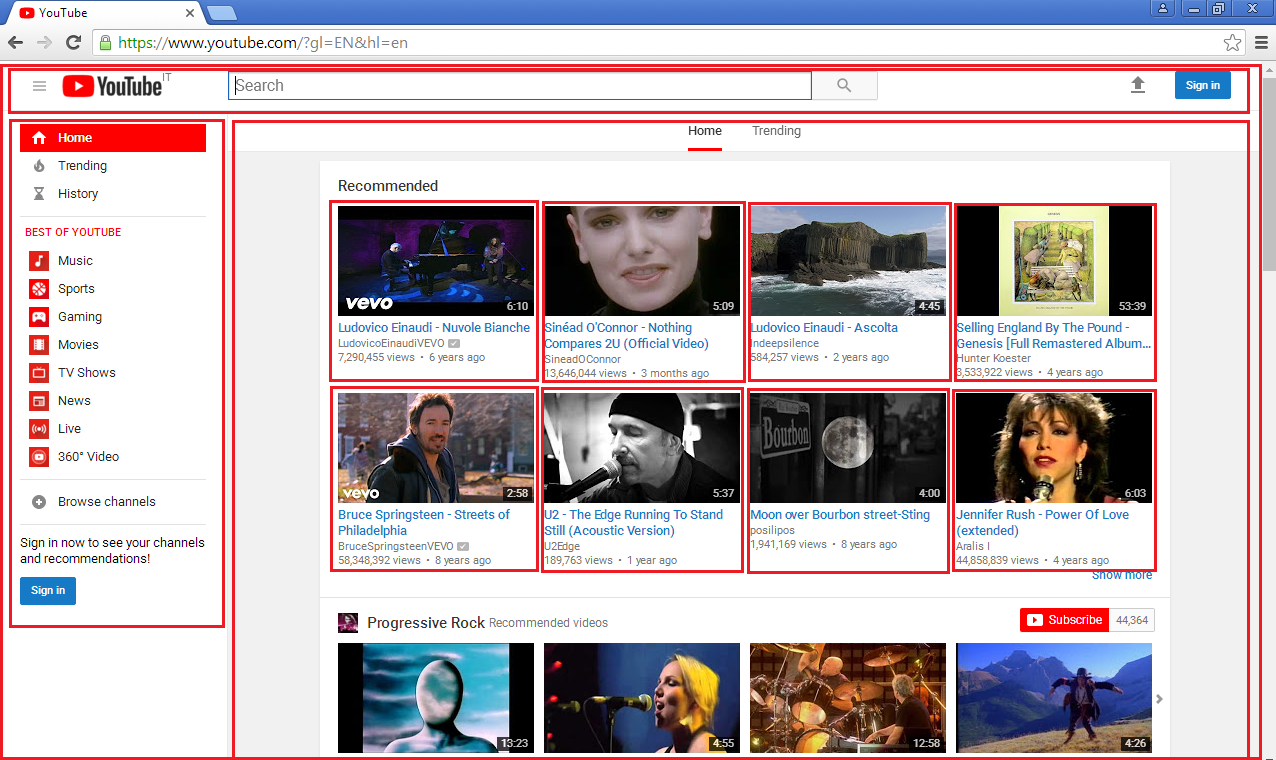The width and height of the screenshot is (1276, 760).
Task: Click the News icon
Action: click(x=39, y=401)
